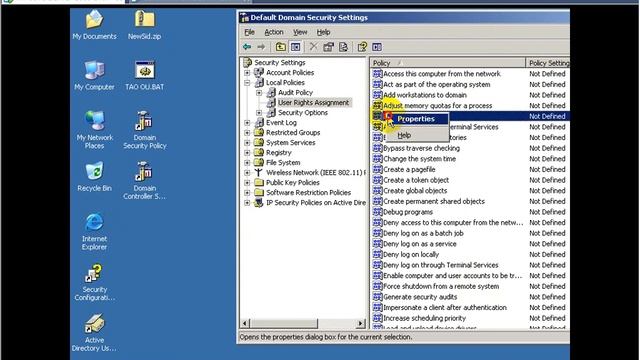Expand the Security Options node
The width and height of the screenshot is (640, 360).
pos(259,113)
